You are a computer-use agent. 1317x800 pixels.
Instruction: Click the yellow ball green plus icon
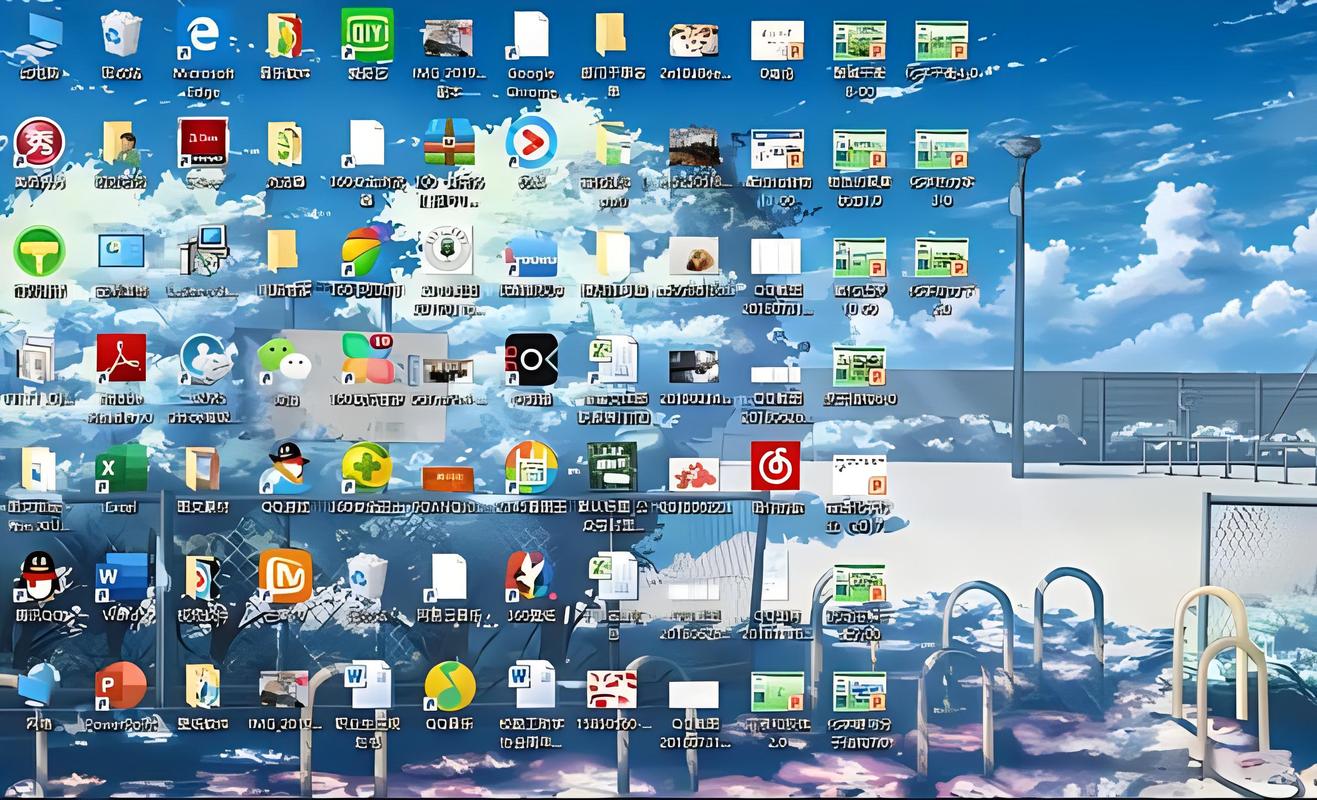(x=366, y=467)
